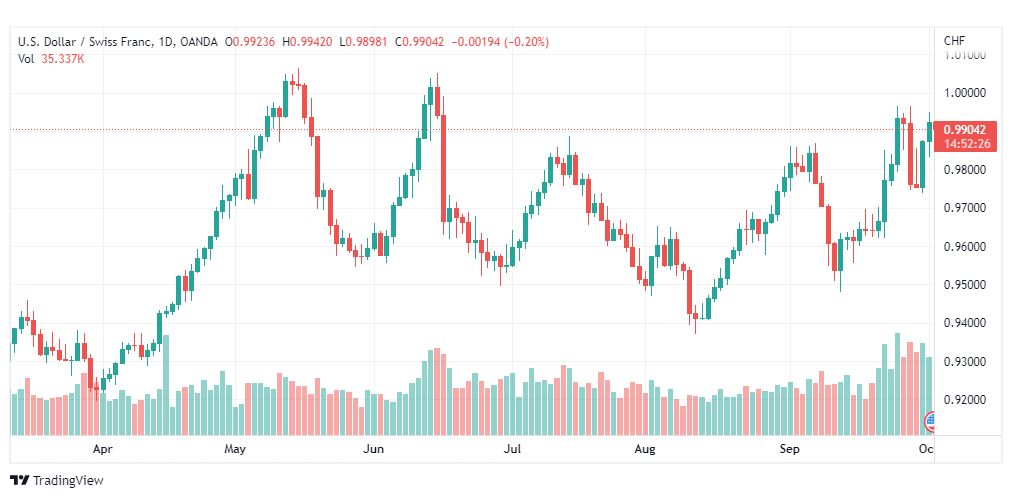The height and width of the screenshot is (498, 1012).
Task: Click the volume value 35.337K
Action: [62, 58]
